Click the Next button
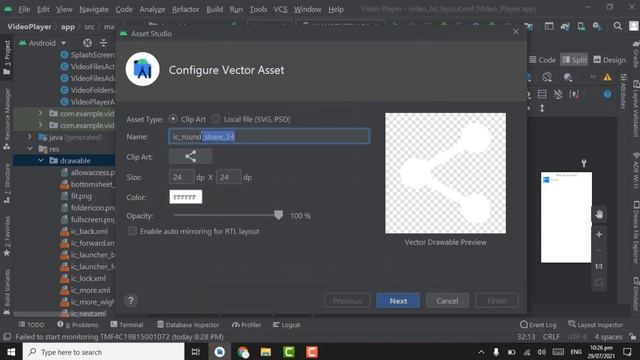This screenshot has height=360, width=640. tap(398, 300)
